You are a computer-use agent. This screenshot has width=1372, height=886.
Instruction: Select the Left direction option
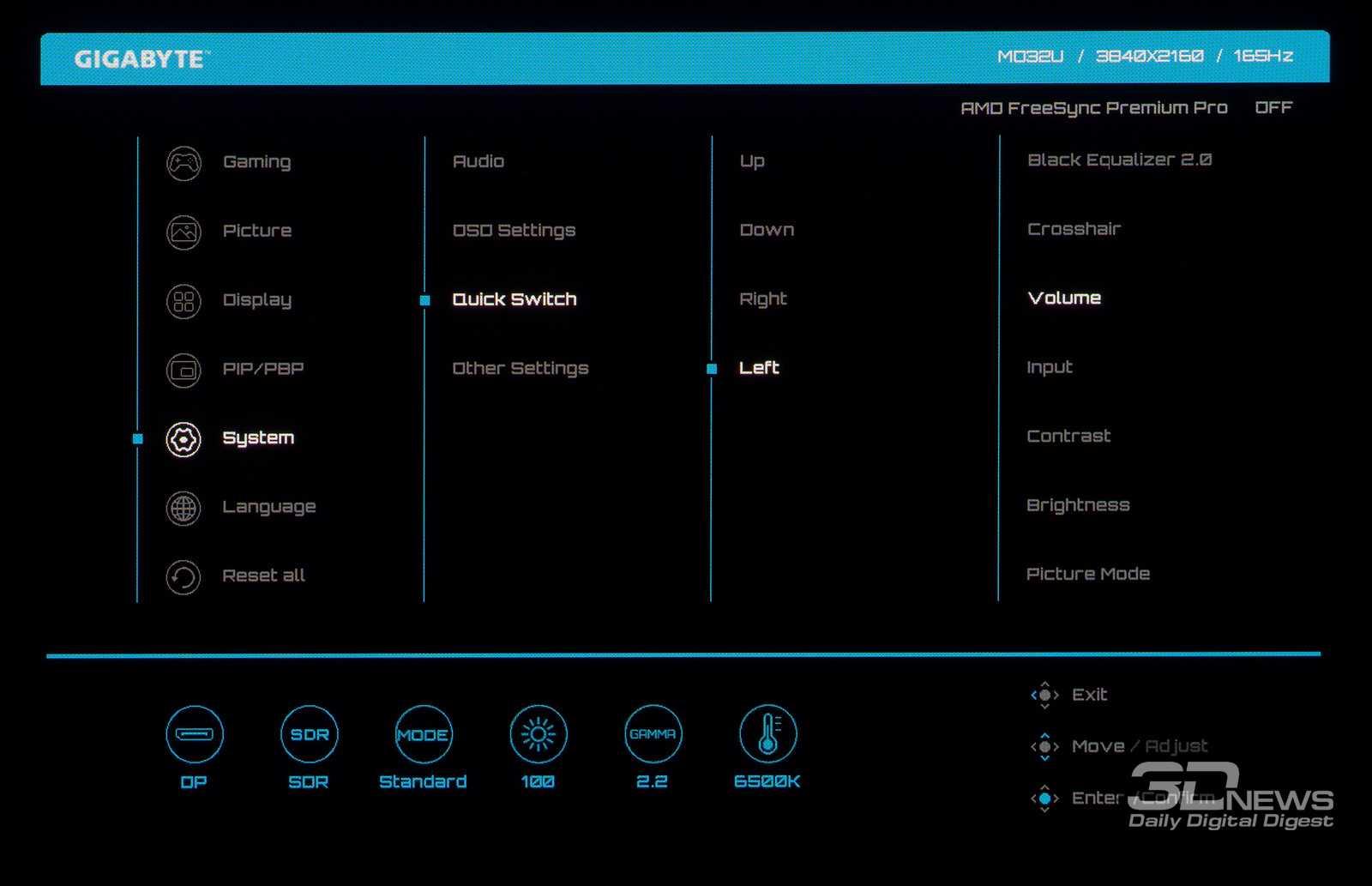pos(759,368)
